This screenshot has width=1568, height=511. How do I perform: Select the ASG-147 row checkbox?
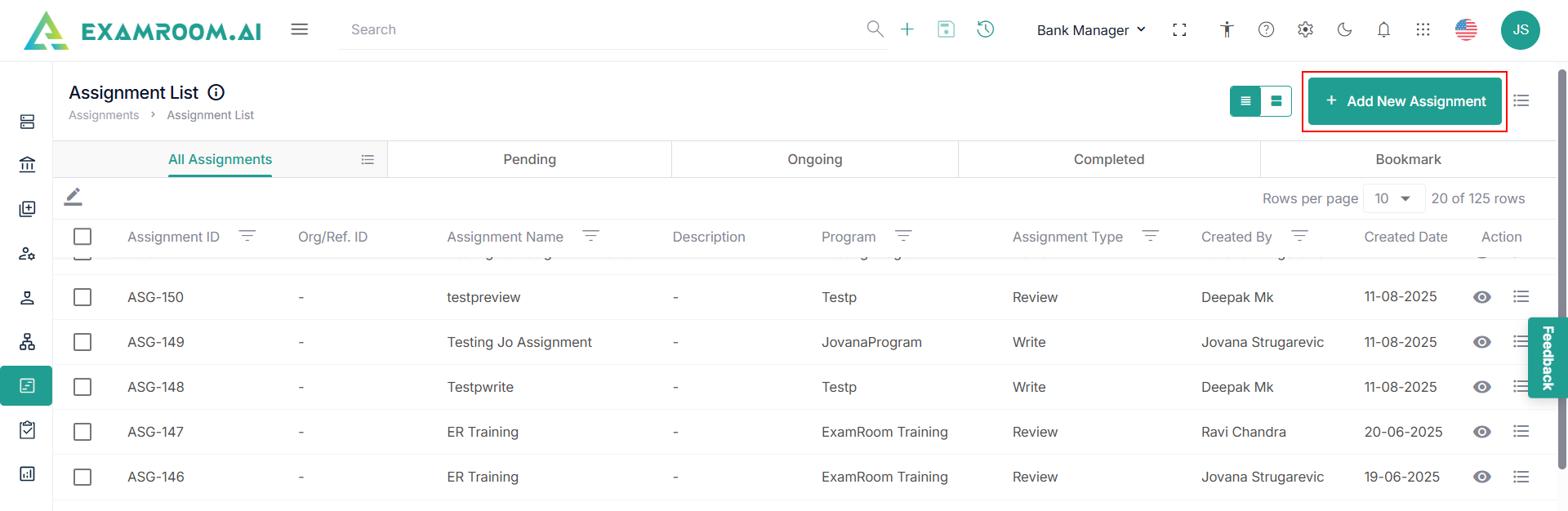pyautogui.click(x=82, y=432)
